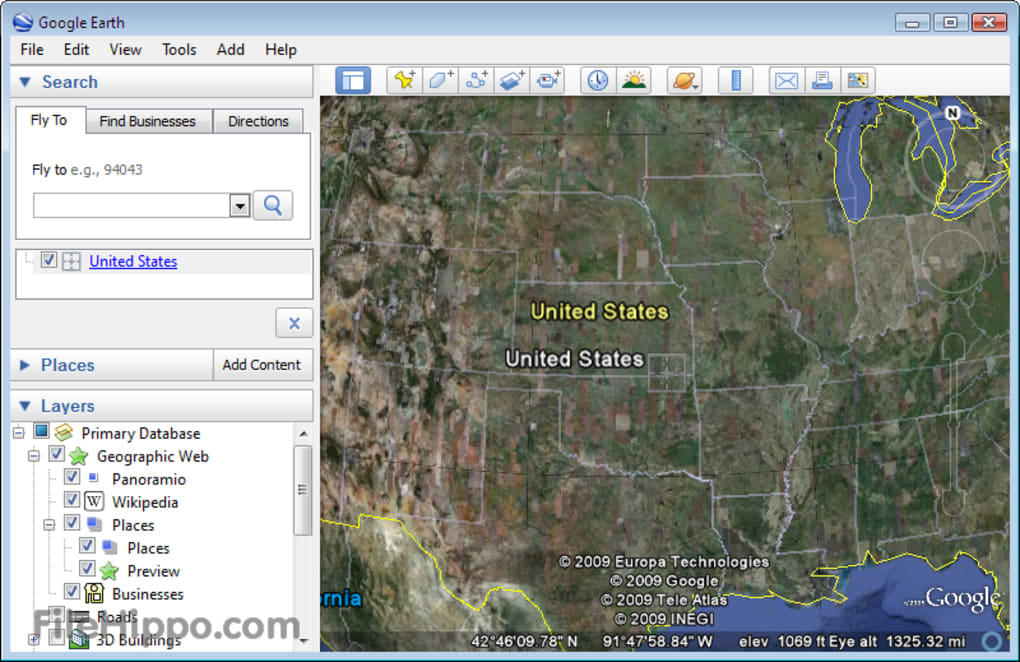Print the current view

tap(822, 81)
